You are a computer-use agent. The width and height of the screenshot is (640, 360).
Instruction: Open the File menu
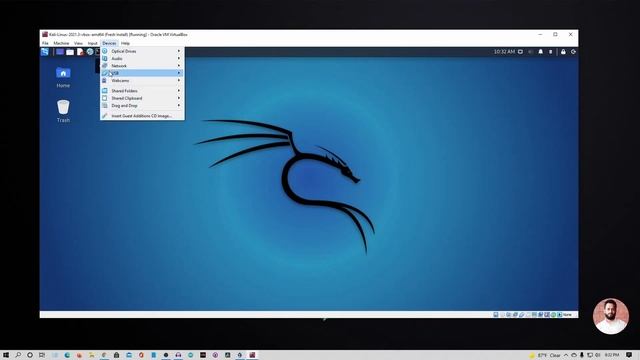[x=45, y=43]
